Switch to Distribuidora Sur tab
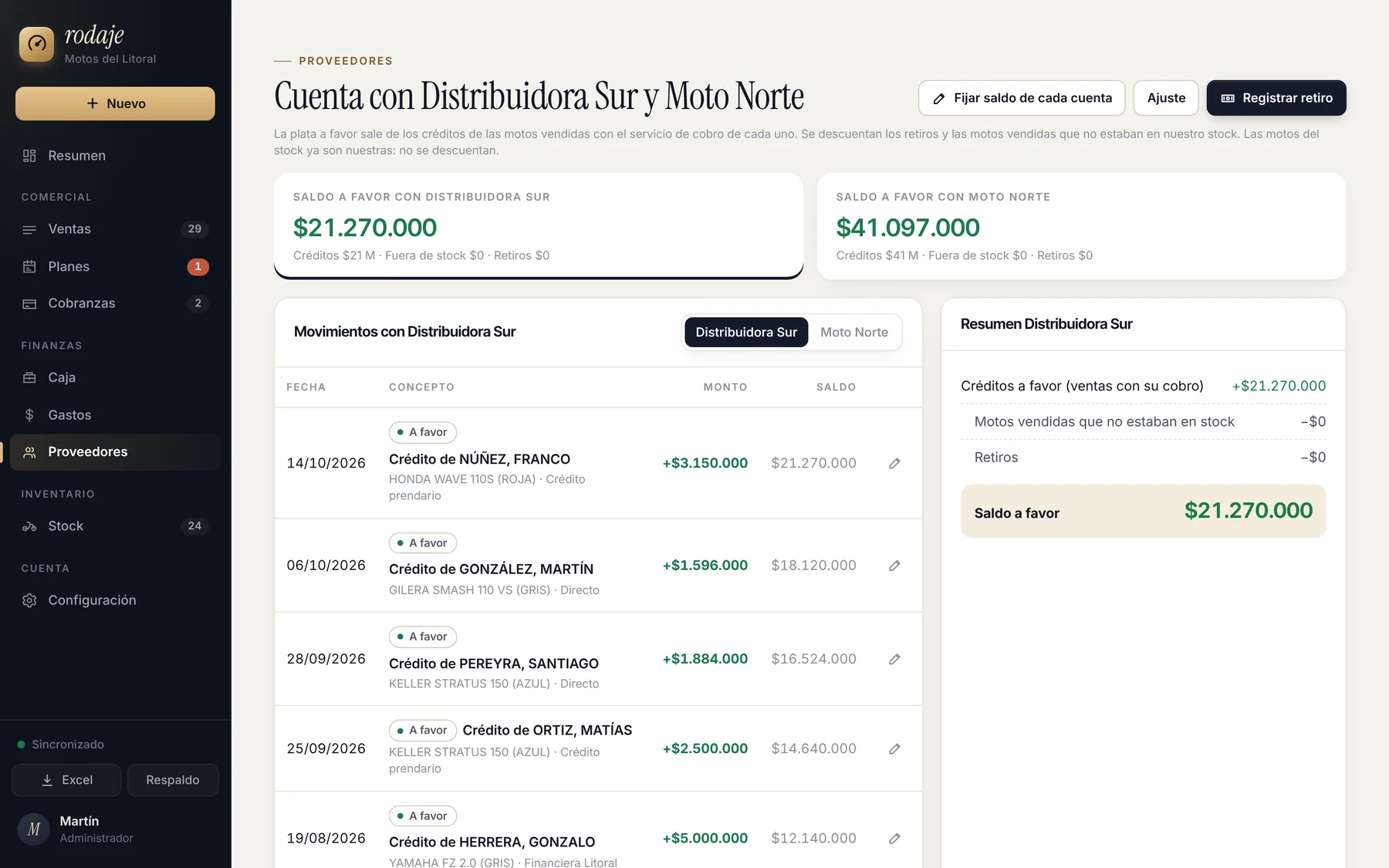The image size is (1389, 868). pos(746,333)
